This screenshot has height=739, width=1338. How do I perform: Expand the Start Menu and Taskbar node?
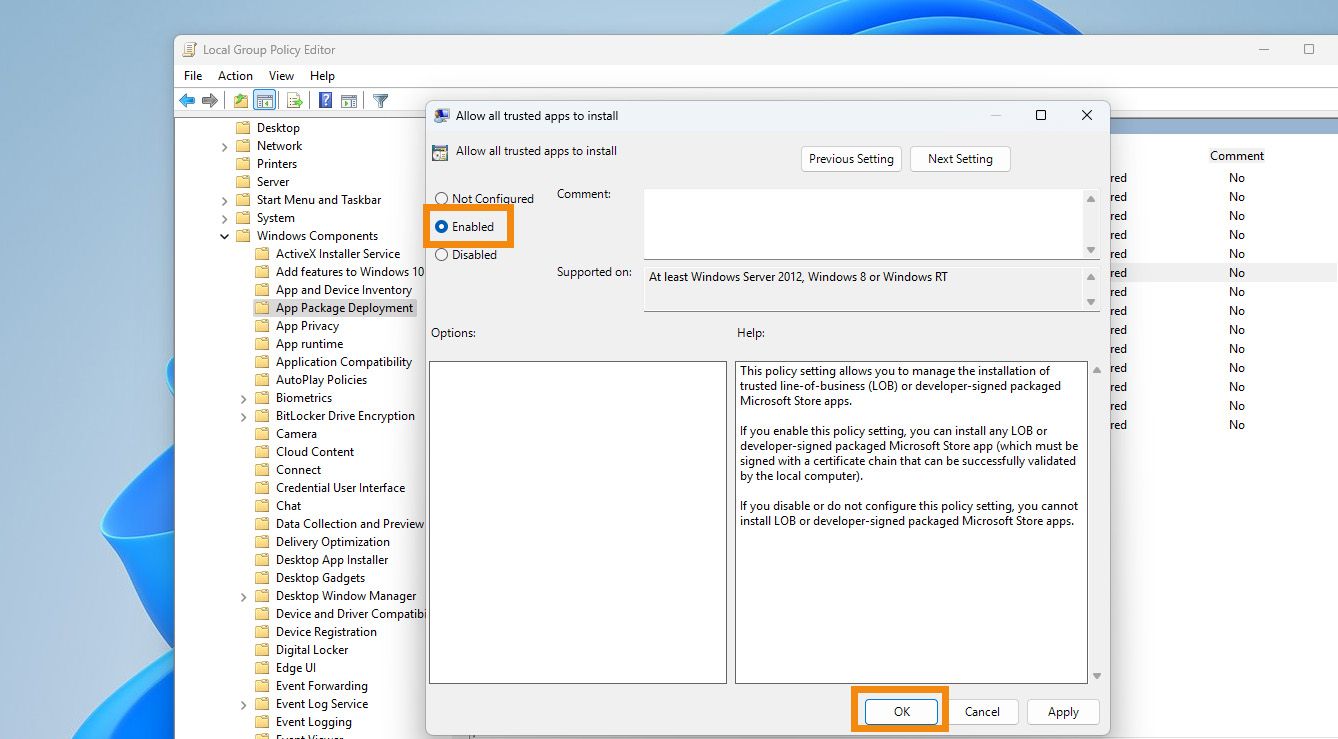(225, 201)
